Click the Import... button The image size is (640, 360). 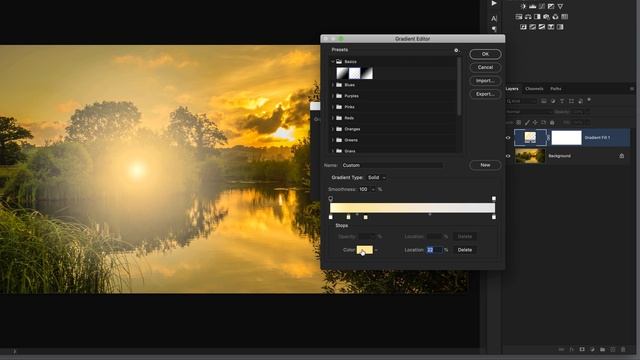[485, 81]
